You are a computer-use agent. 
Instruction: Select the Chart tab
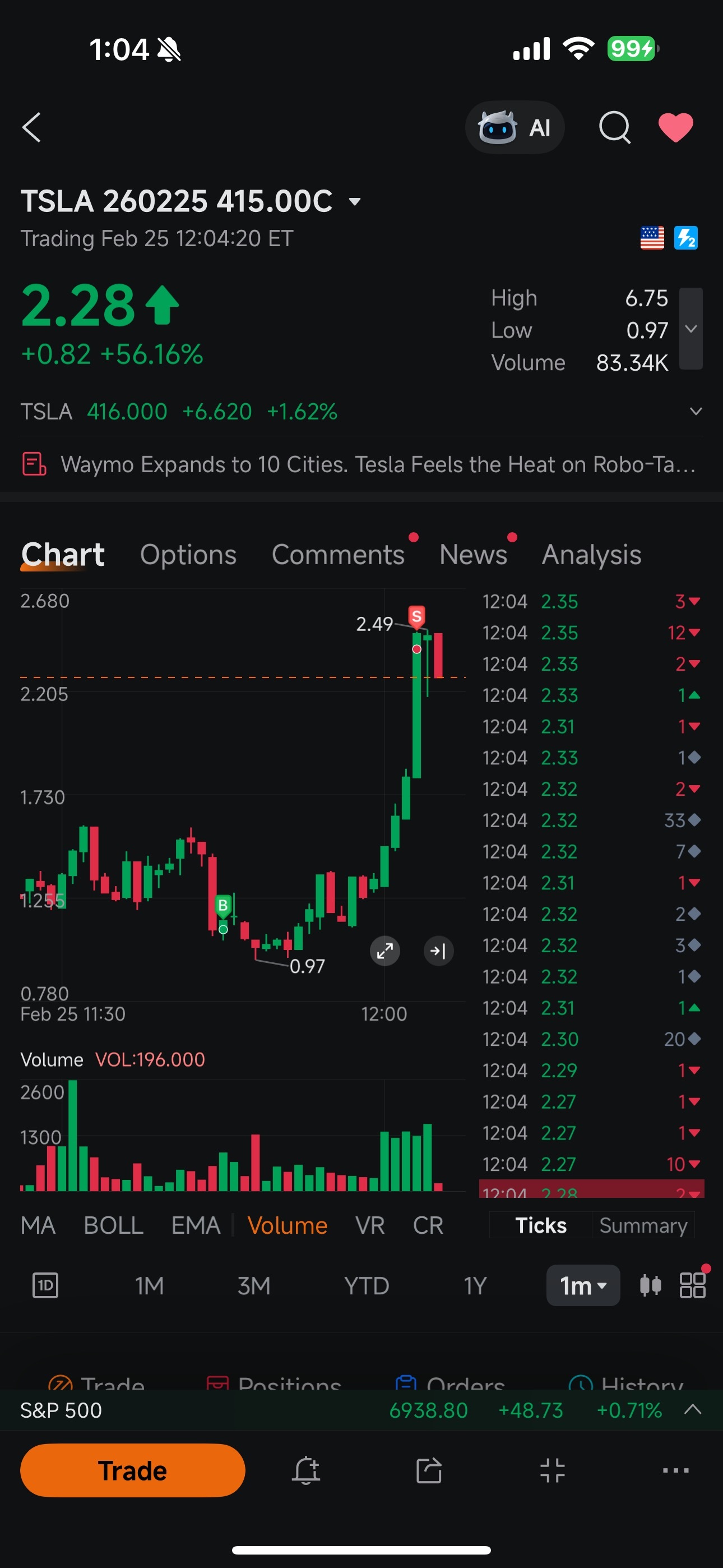click(63, 555)
